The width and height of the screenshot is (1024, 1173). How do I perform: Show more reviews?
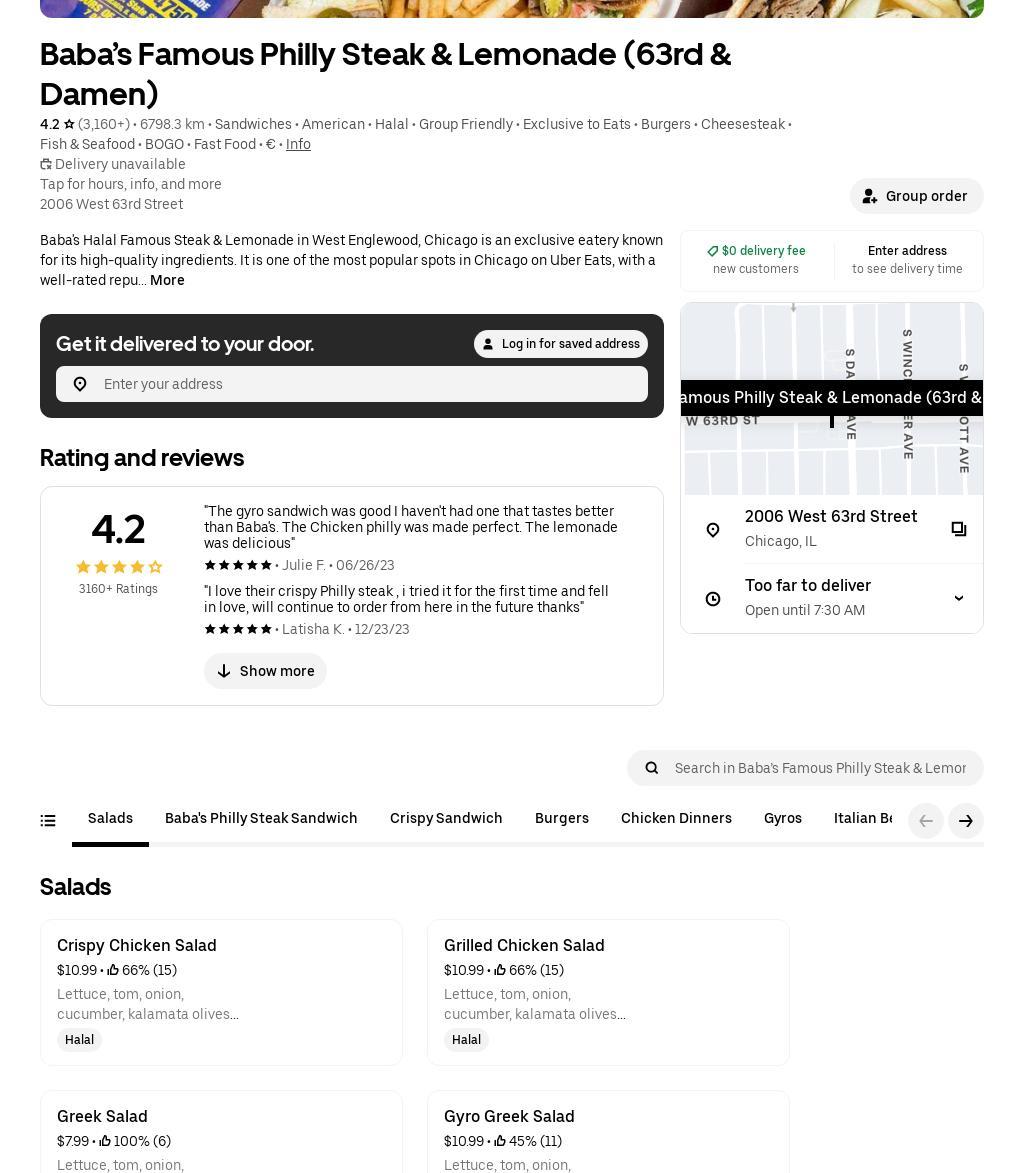265,671
